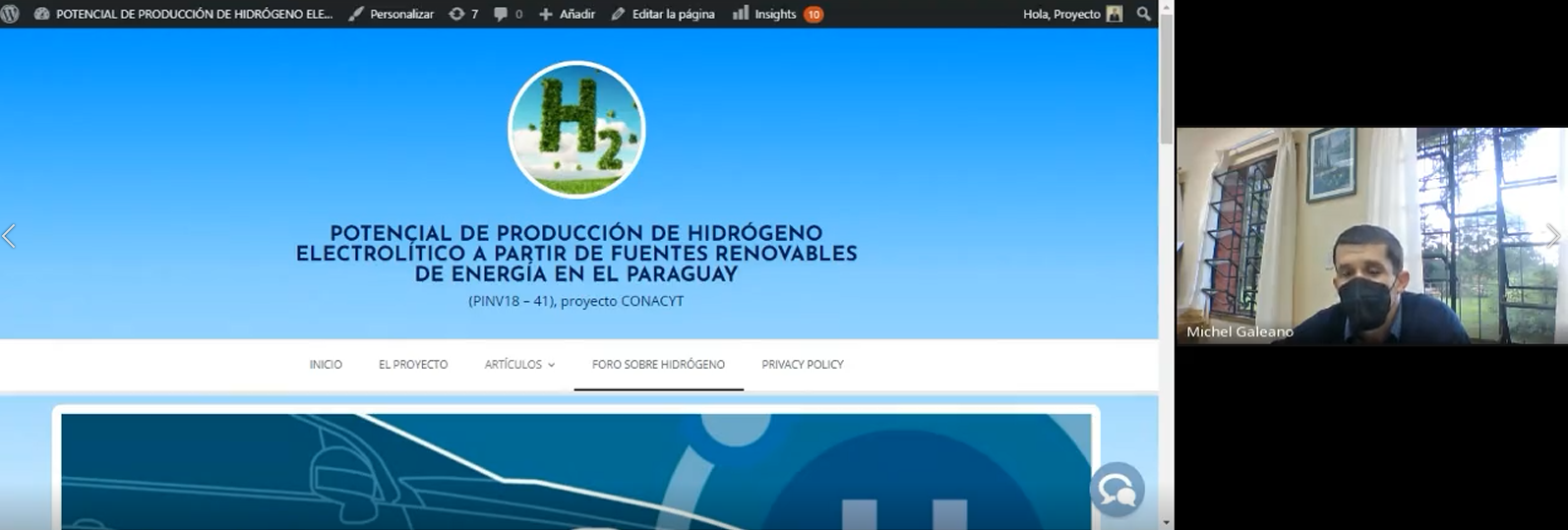Choose Editar la página

(x=663, y=14)
